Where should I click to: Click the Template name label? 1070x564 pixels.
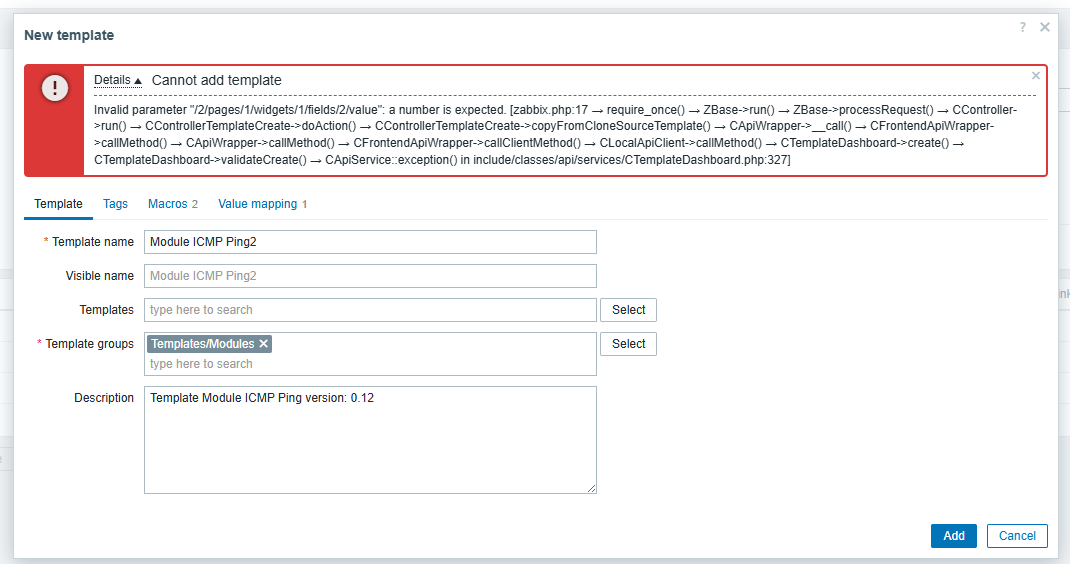(93, 242)
